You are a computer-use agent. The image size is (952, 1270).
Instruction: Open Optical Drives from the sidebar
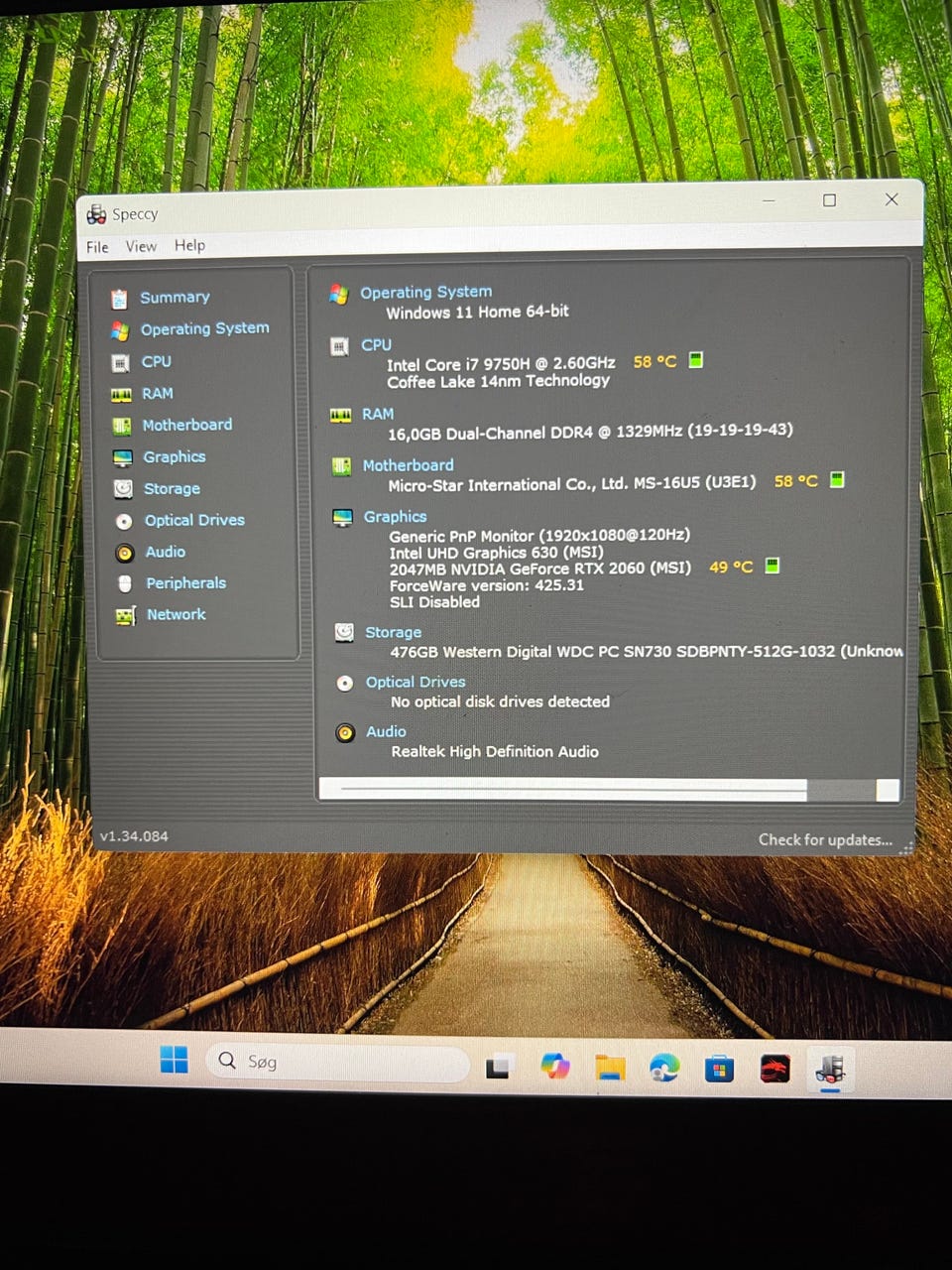pyautogui.click(x=194, y=520)
